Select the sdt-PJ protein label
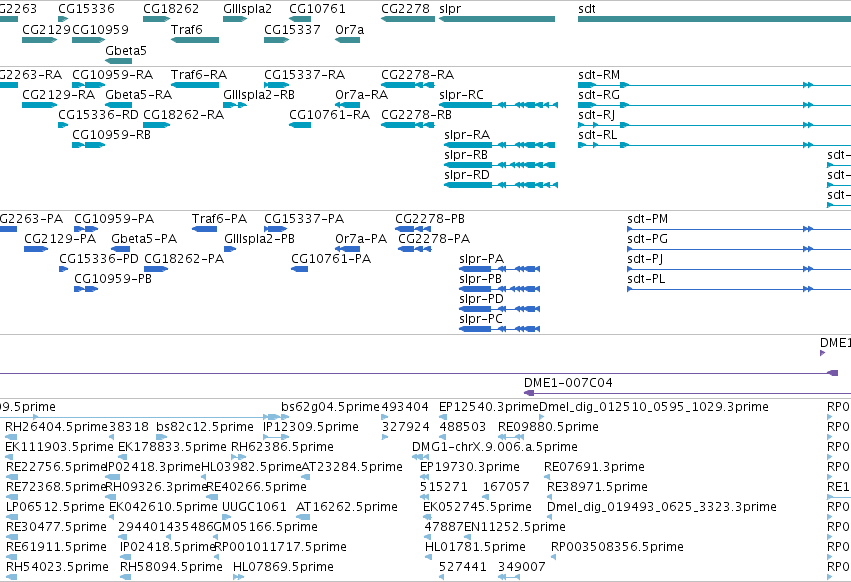The image size is (851, 582). 645,259
